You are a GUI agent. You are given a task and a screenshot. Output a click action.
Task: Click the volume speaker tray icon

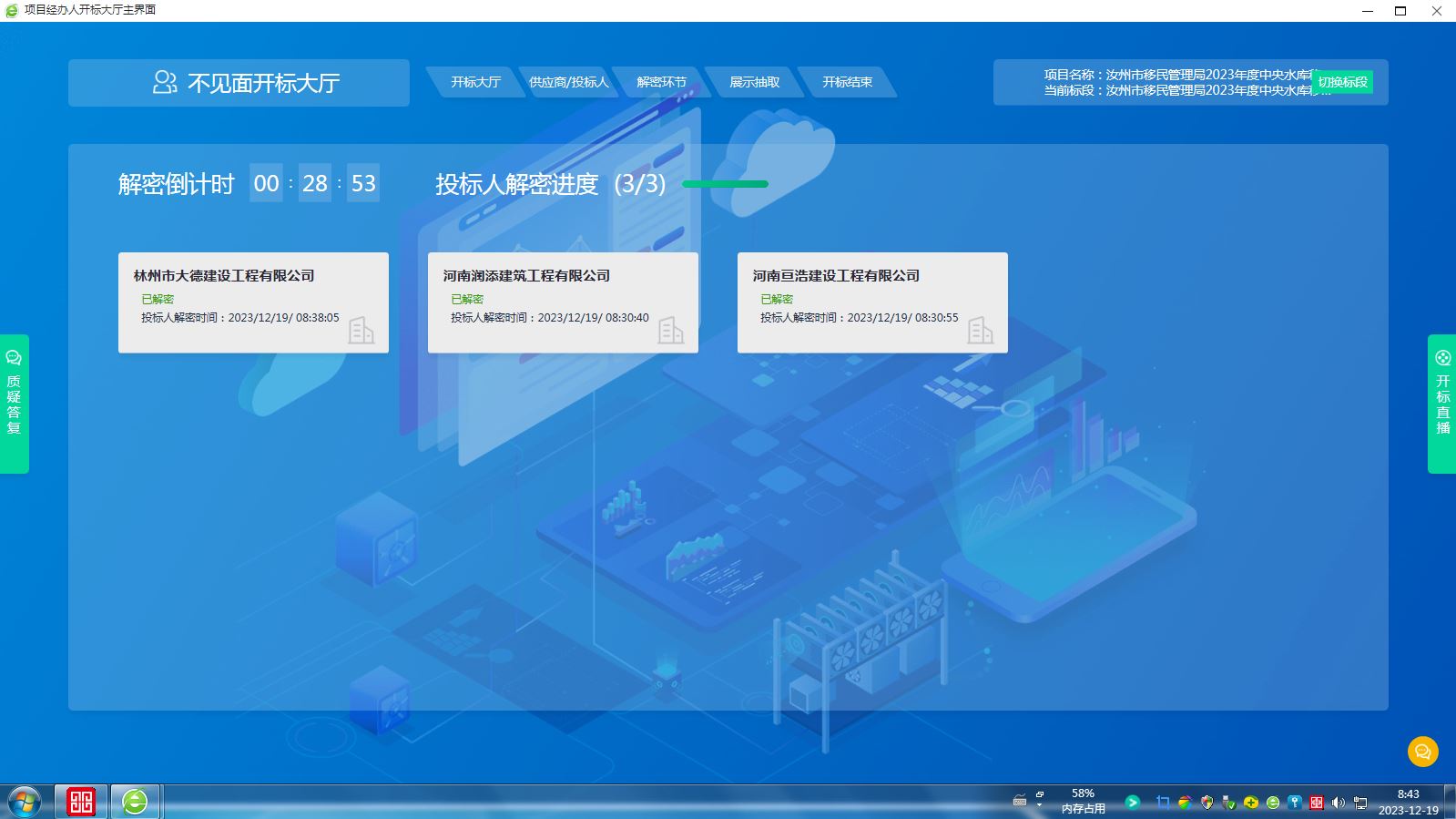[1338, 803]
